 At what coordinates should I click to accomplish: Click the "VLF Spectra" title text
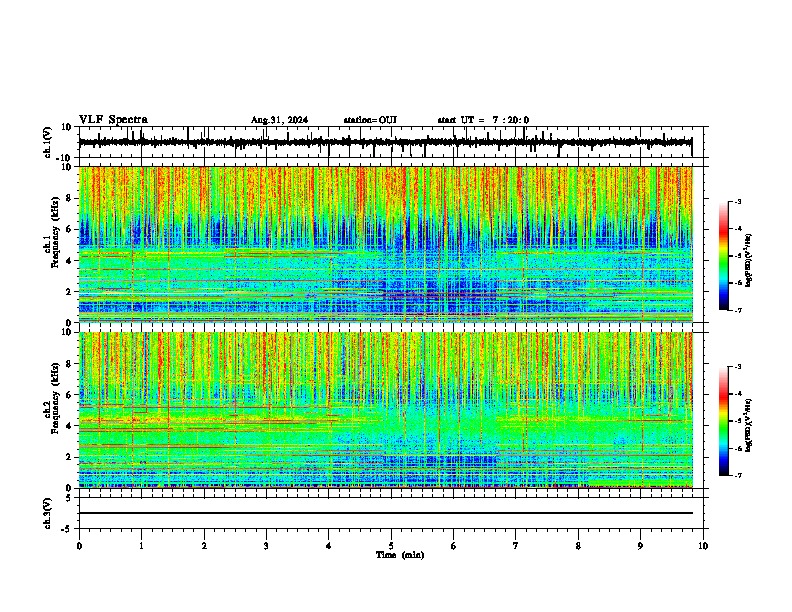tap(113, 119)
